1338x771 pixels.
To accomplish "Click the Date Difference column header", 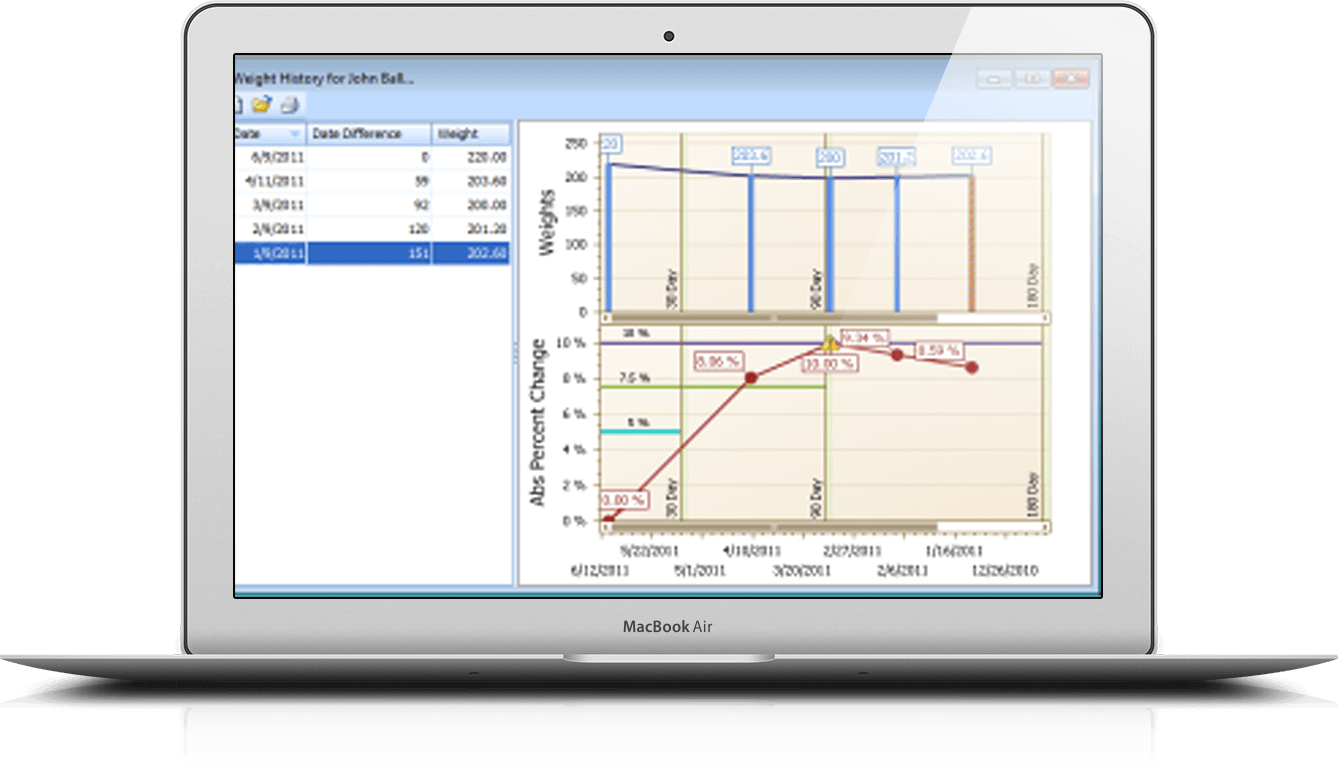I will coord(369,134).
